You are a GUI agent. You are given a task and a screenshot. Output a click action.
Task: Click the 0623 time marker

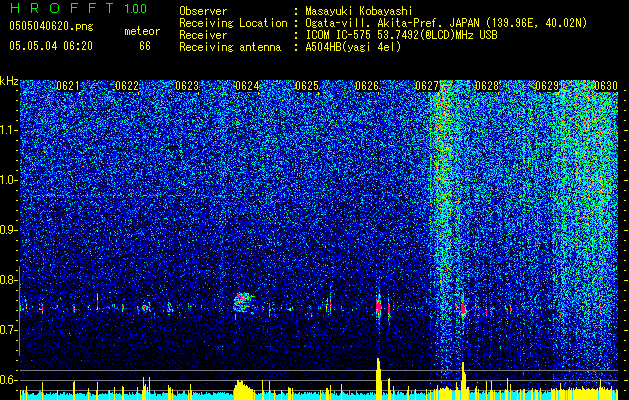pos(187,86)
